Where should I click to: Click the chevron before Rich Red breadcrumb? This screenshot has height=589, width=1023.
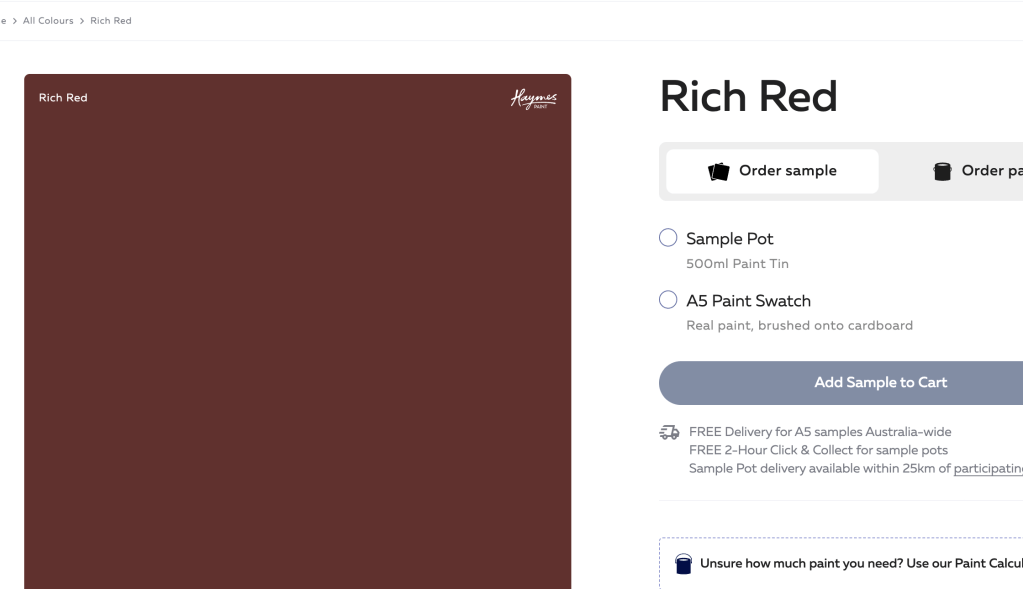point(82,21)
